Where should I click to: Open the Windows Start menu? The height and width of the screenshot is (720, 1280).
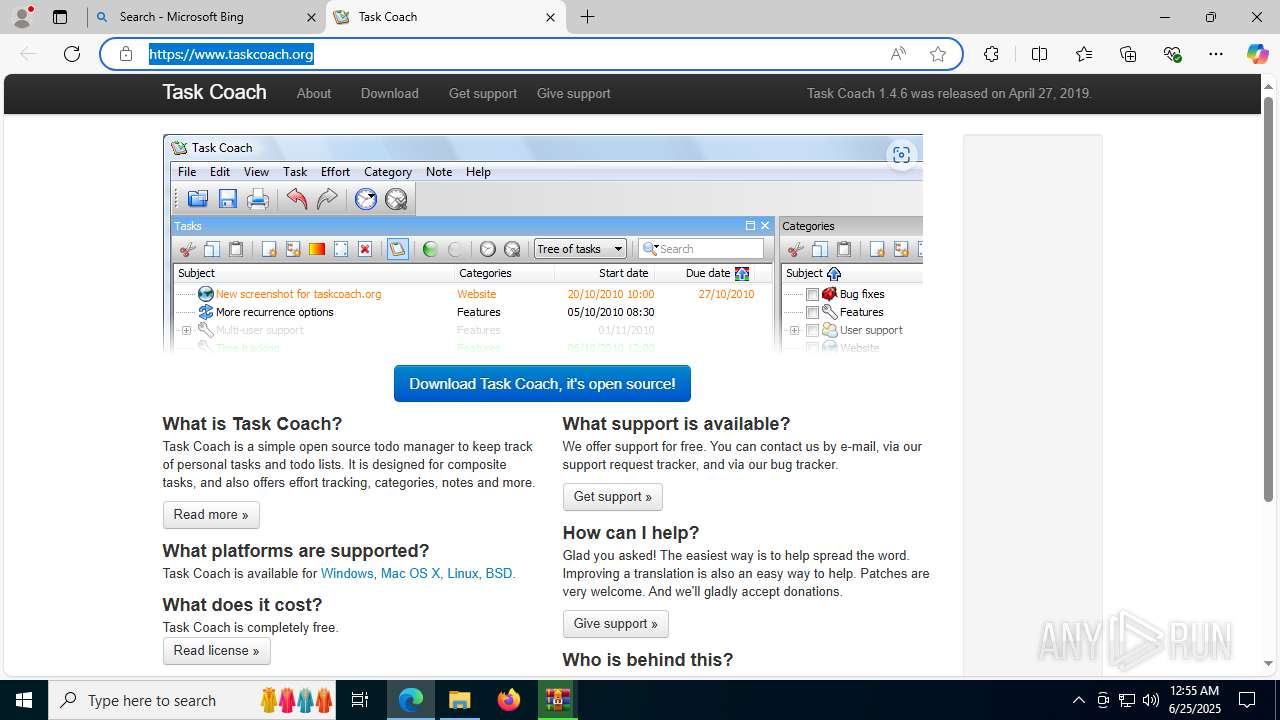(24, 700)
